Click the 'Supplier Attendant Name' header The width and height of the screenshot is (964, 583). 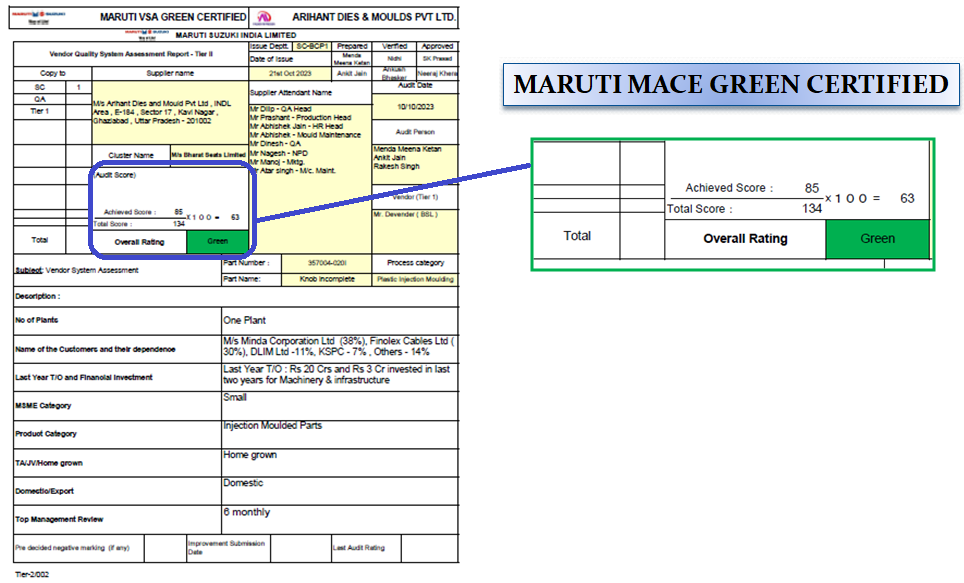click(x=291, y=93)
